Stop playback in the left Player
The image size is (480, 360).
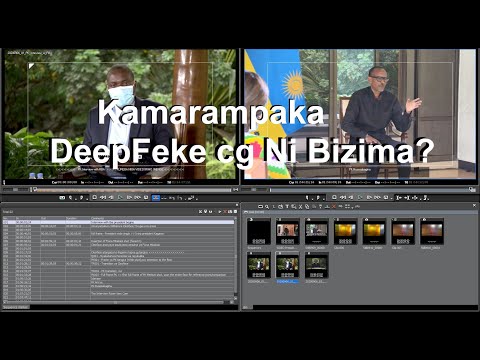[x=94, y=198]
